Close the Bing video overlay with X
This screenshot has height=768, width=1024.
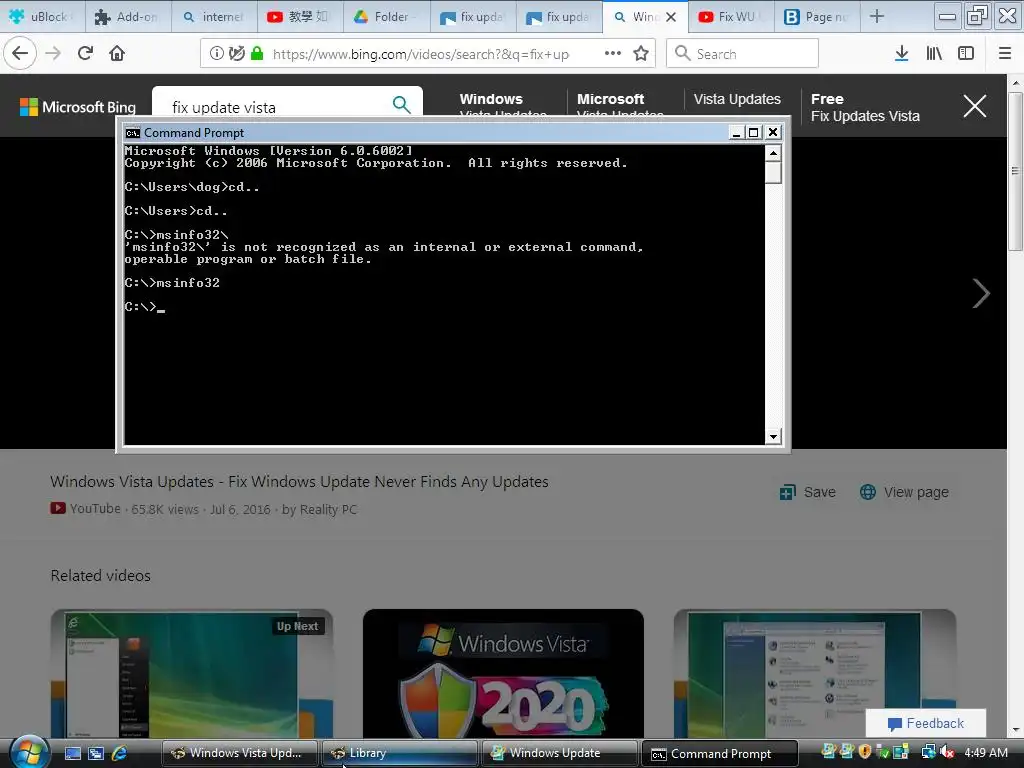pos(974,106)
